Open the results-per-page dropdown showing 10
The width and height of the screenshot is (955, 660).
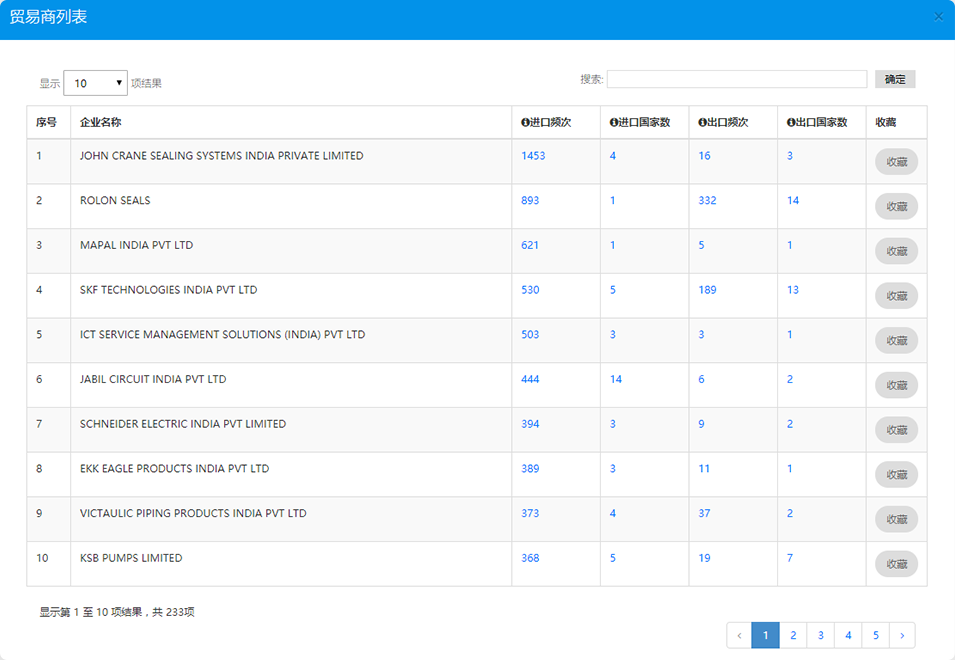click(95, 83)
